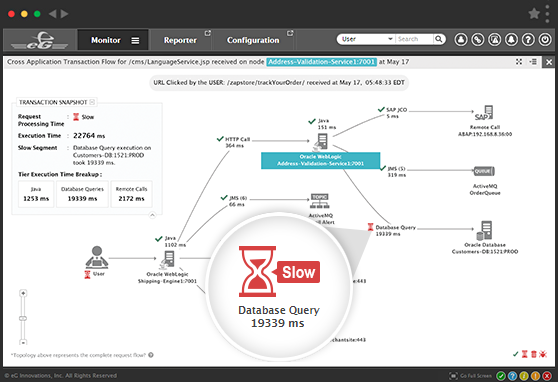Click the red hourglass legend icon
This screenshot has height=382, width=558.
tap(525, 354)
